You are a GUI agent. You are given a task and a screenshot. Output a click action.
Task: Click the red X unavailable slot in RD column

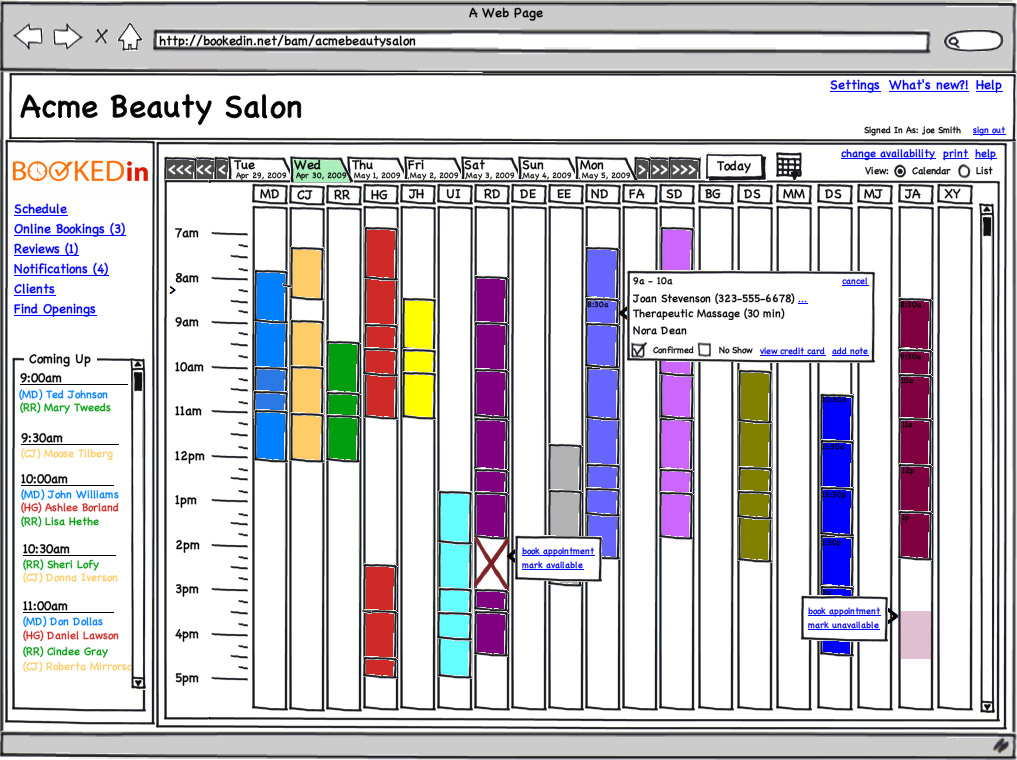point(491,562)
